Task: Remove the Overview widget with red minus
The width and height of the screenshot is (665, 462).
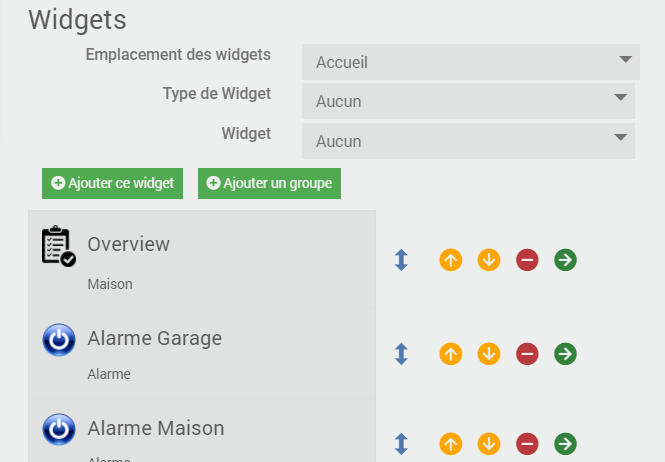Action: [527, 260]
